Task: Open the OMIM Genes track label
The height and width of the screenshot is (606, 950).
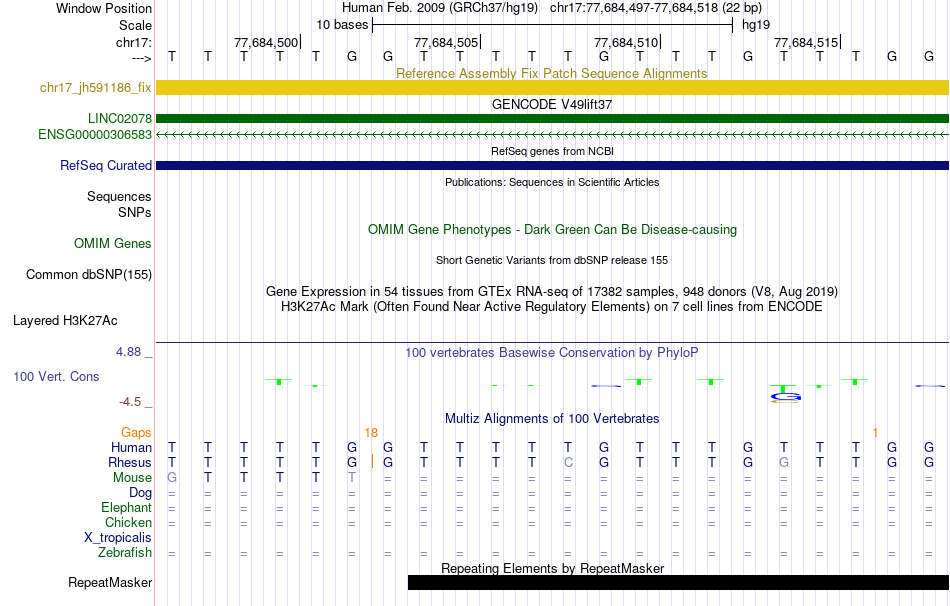Action: pyautogui.click(x=113, y=244)
